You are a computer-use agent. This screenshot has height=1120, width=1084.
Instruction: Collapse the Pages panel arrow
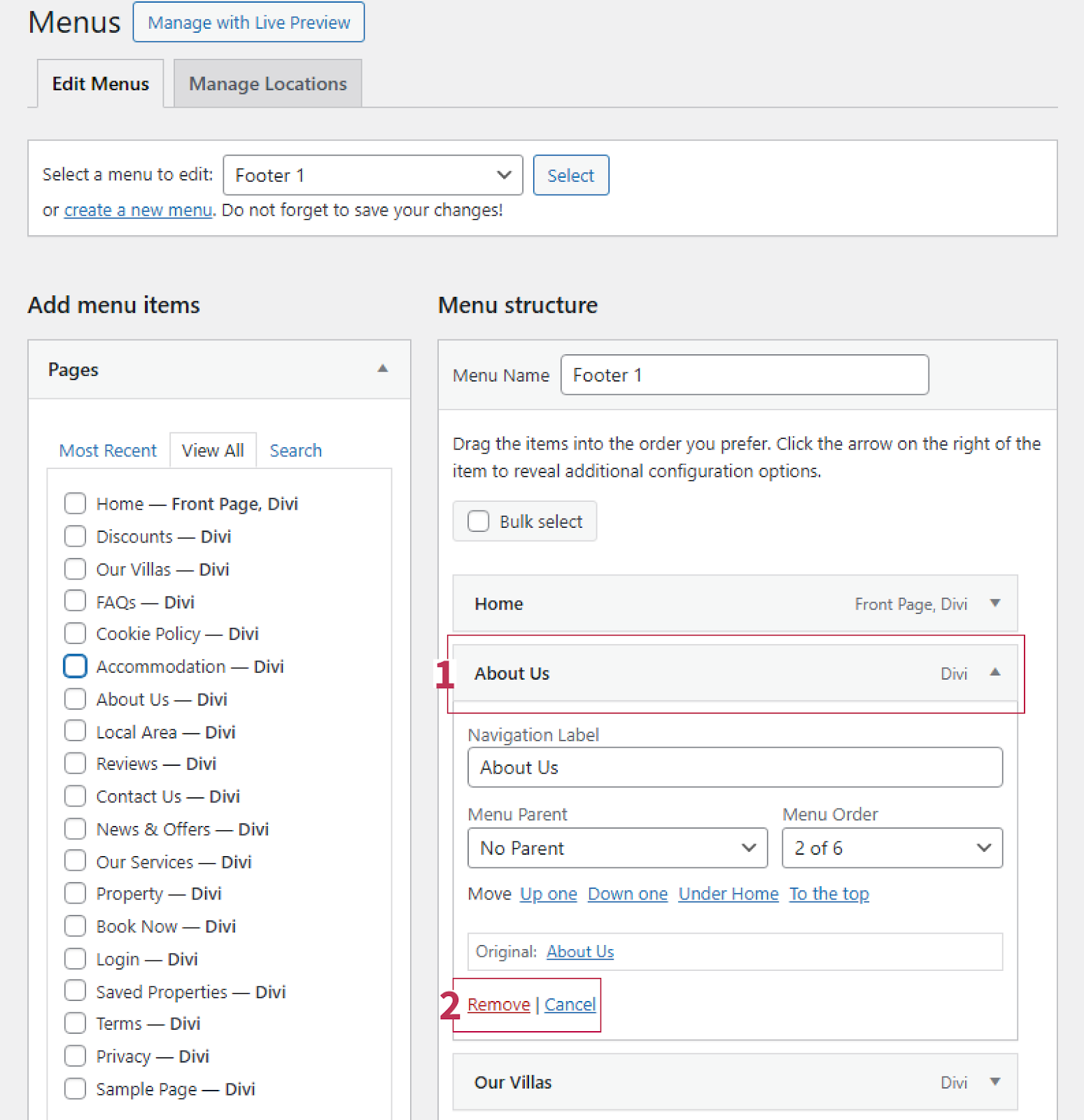[382, 369]
